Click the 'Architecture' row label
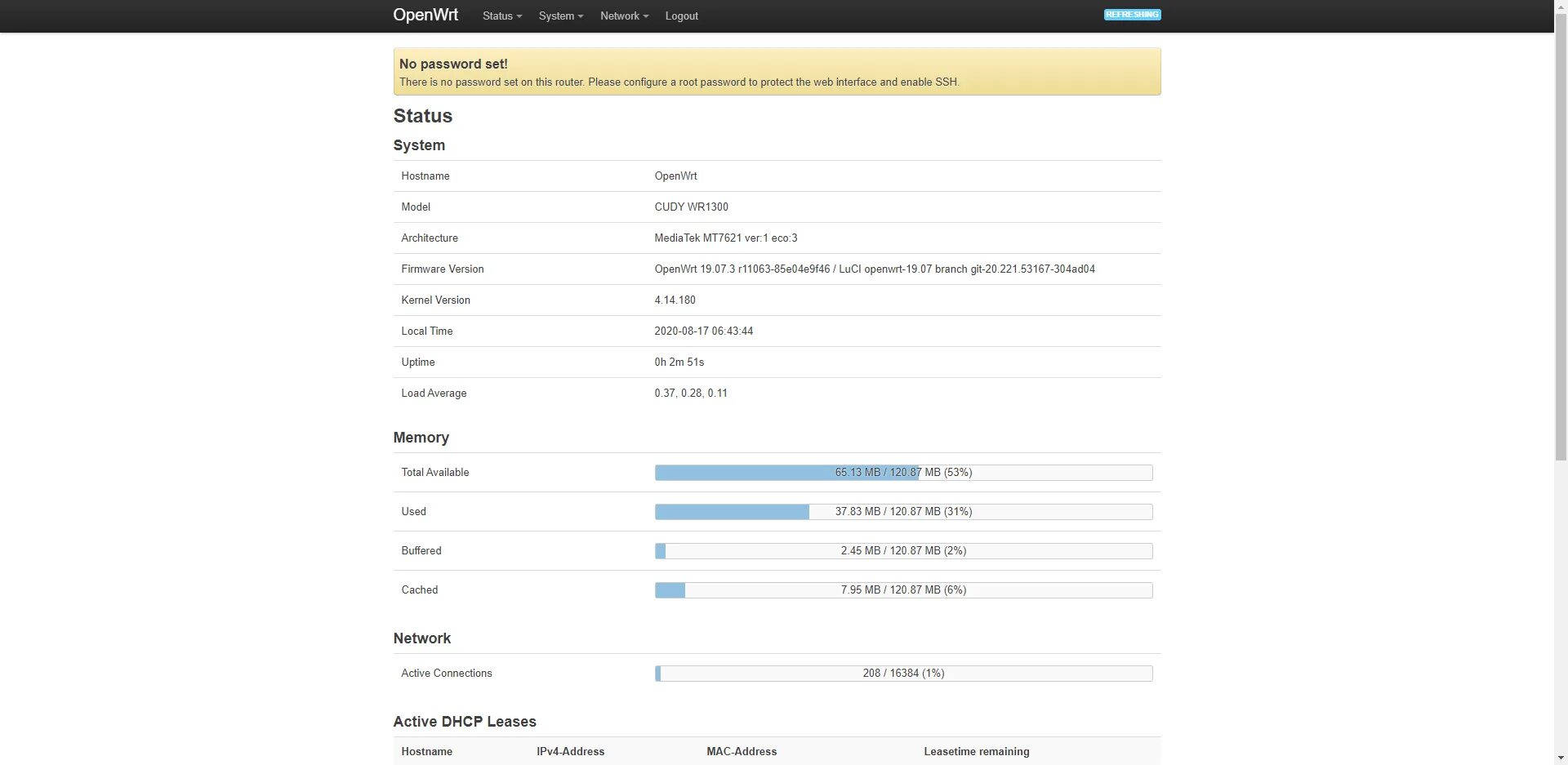This screenshot has height=765, width=1568. pyautogui.click(x=430, y=238)
